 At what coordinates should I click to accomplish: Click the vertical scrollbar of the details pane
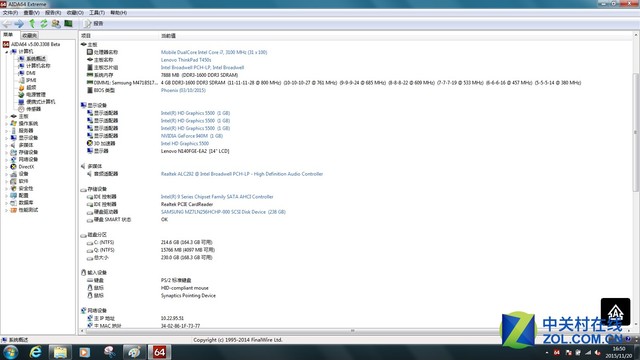click(x=636, y=132)
